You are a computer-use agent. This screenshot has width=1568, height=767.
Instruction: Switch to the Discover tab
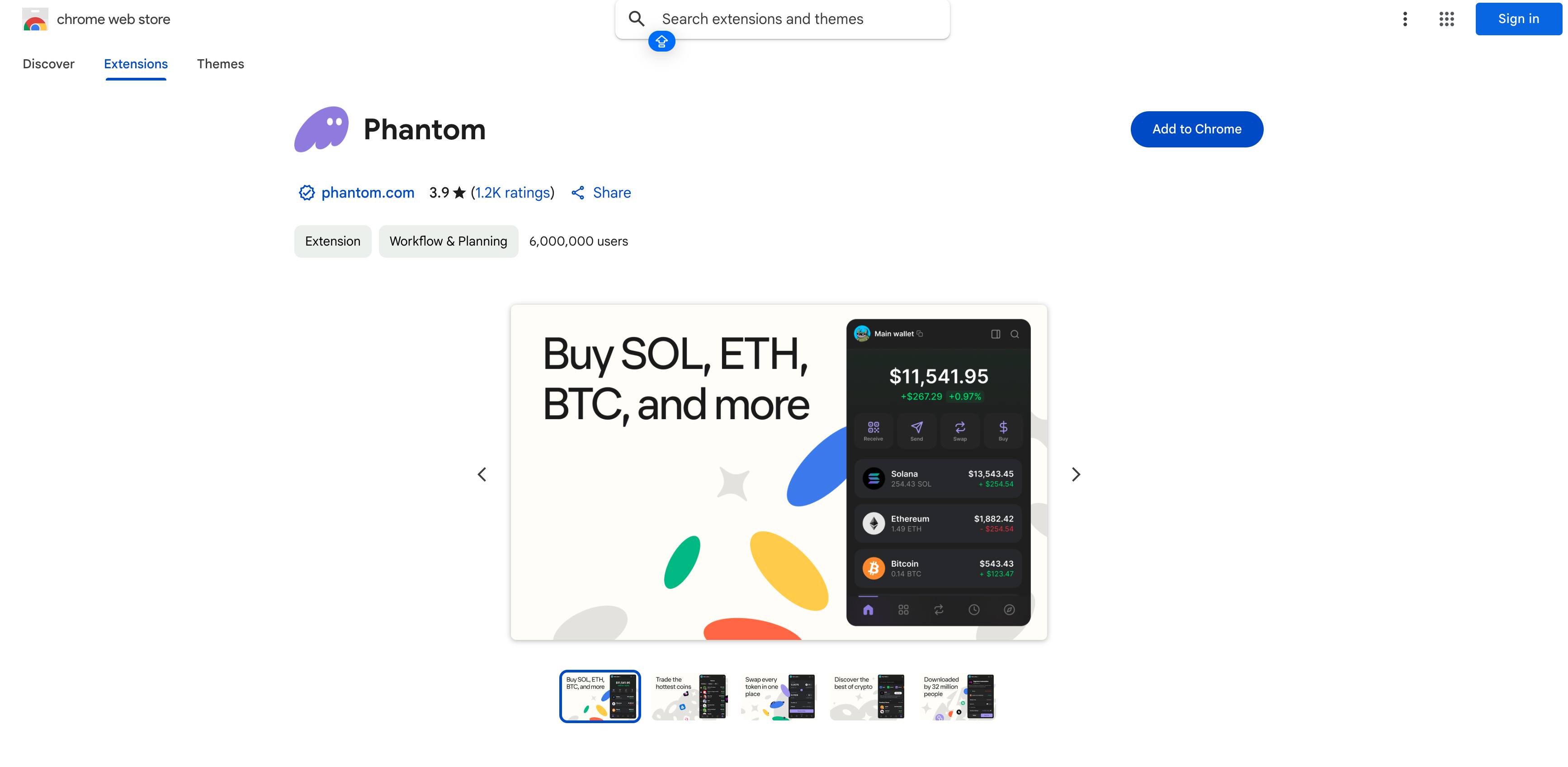click(x=49, y=64)
